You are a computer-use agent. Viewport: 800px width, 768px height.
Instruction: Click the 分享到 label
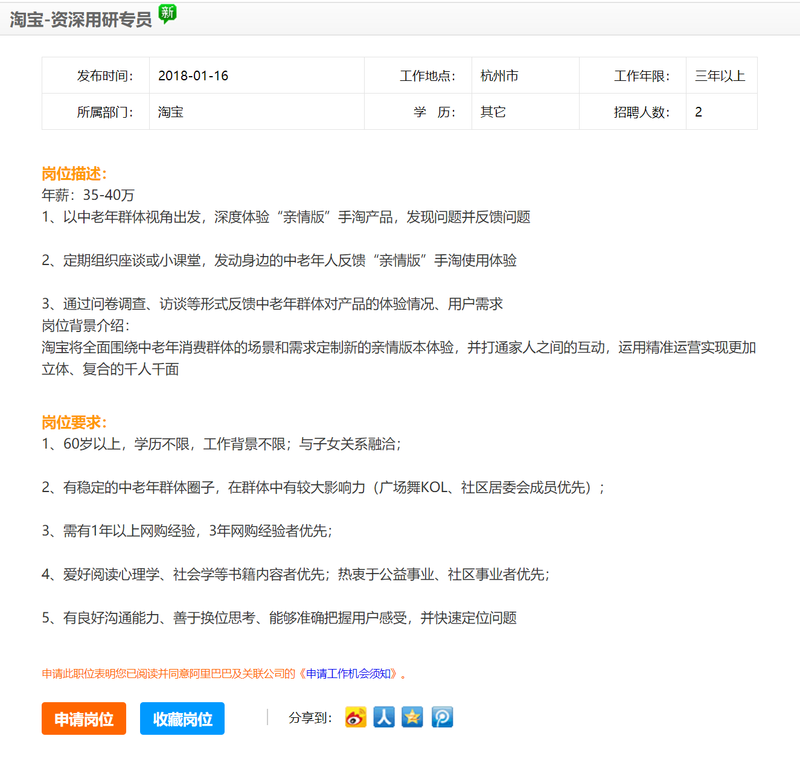coord(310,718)
